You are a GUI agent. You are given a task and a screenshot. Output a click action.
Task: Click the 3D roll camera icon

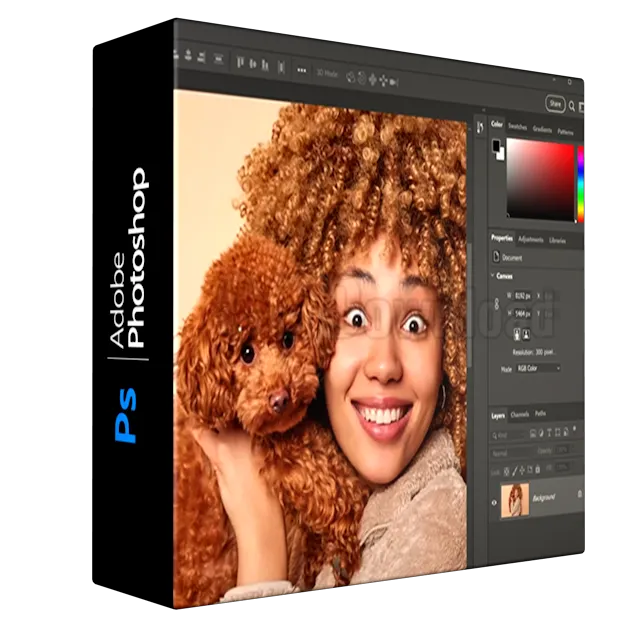coord(362,79)
